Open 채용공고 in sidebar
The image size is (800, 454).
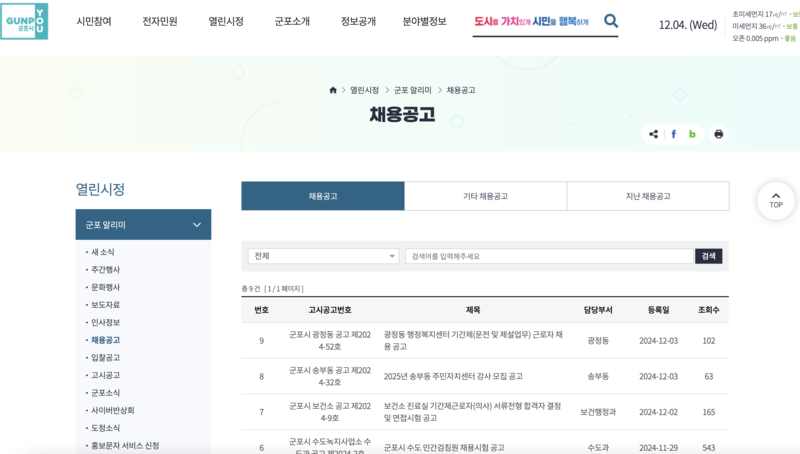pos(106,340)
